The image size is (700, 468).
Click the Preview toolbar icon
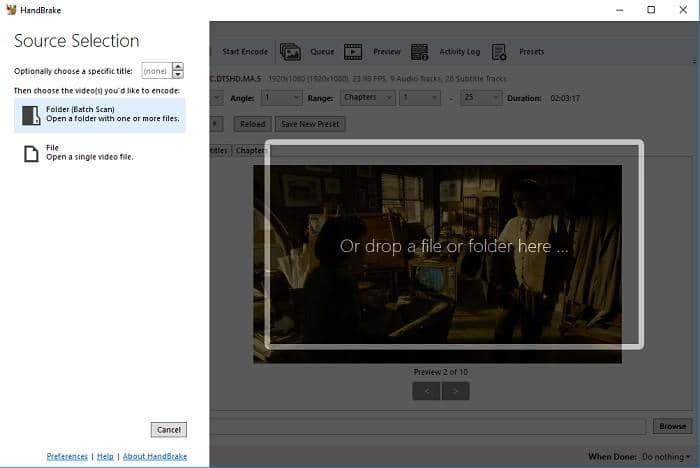tap(354, 52)
